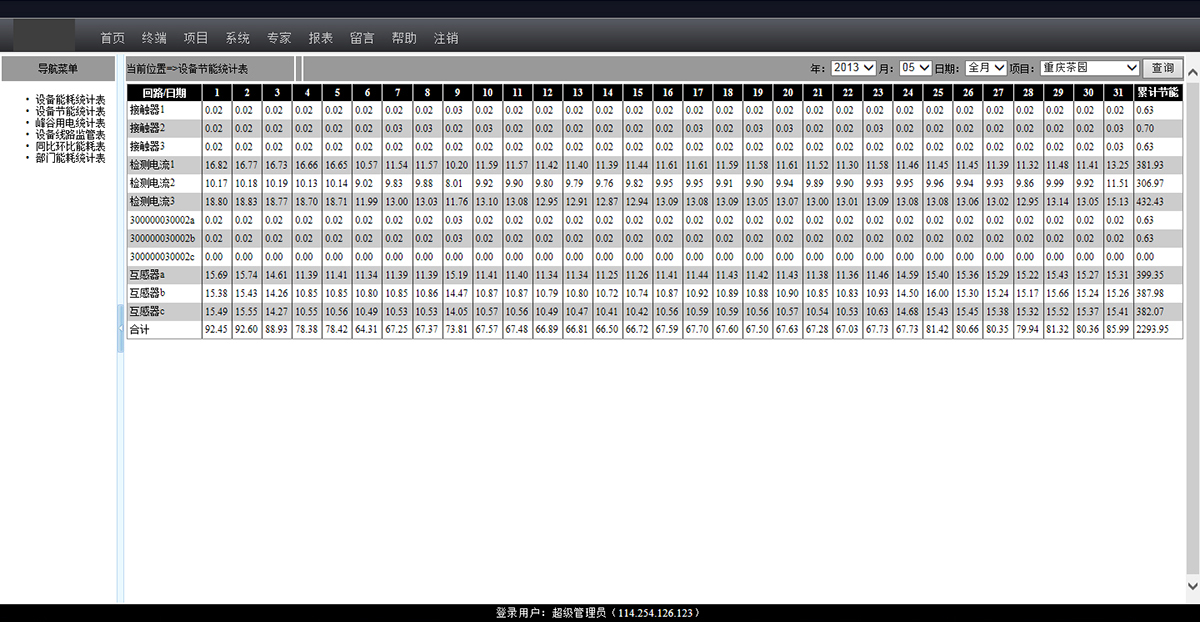Image resolution: width=1200 pixels, height=622 pixels.
Task: Open the 首页 home menu
Action: coord(112,38)
